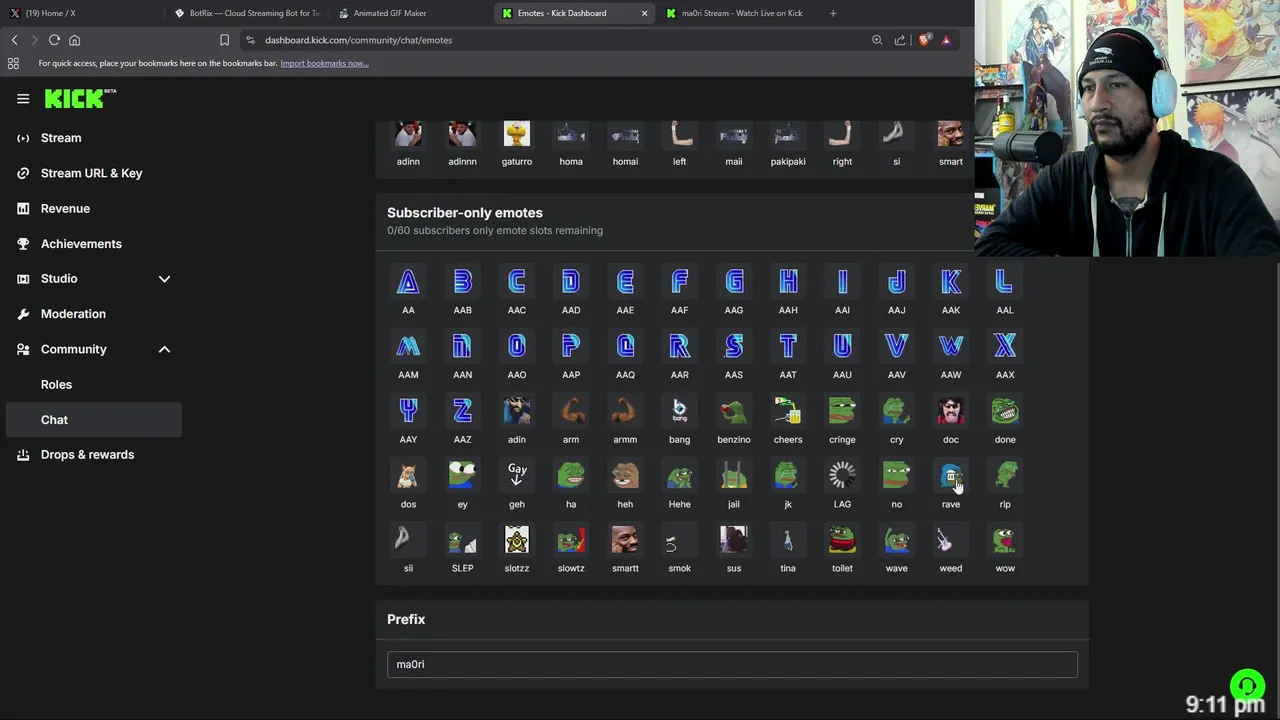Click the apps grid icon in bookmarks bar
The width and height of the screenshot is (1280, 720).
(x=13, y=63)
